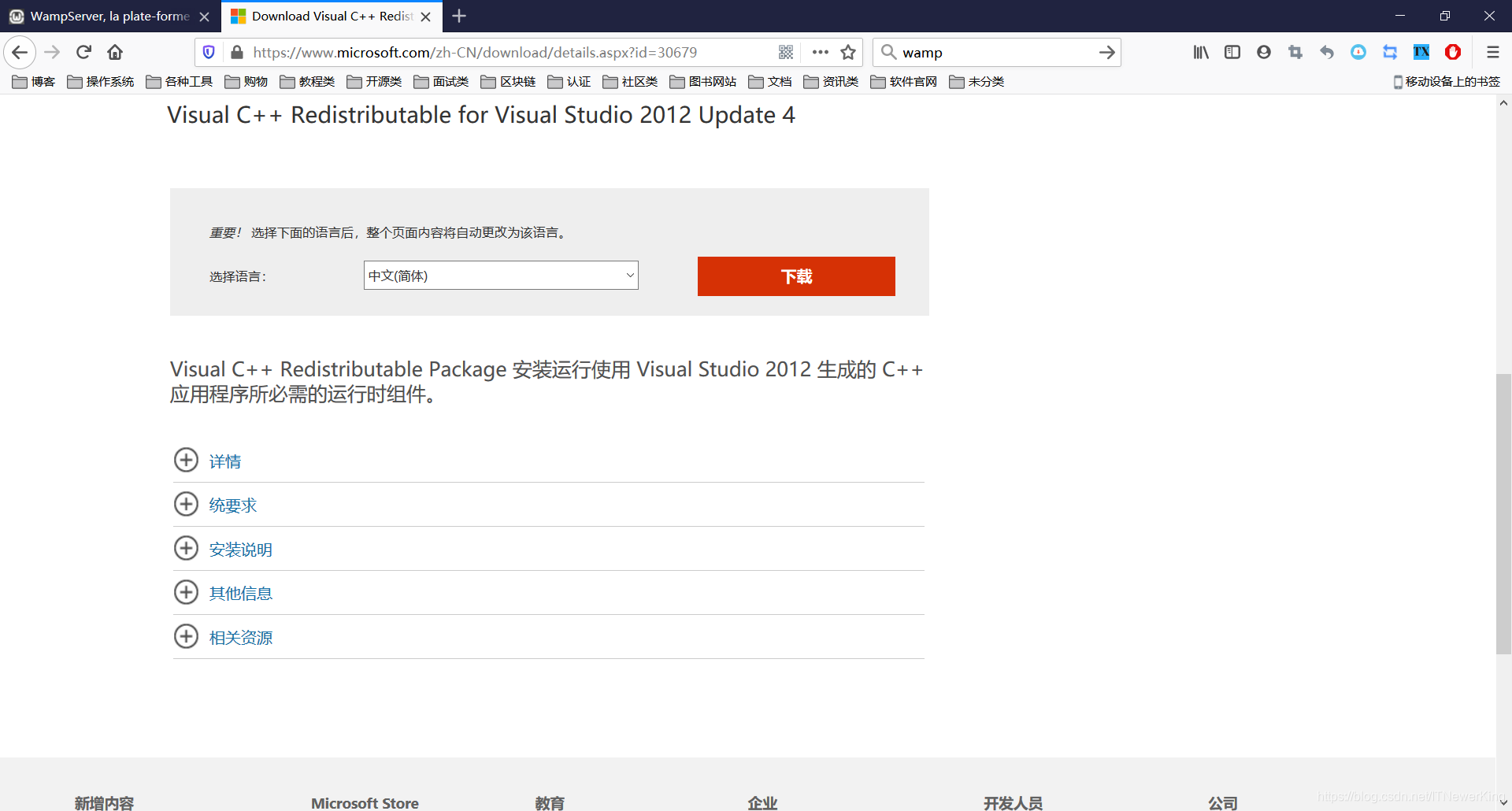
Task: Click the 企业 footer heading
Action: pos(762,803)
